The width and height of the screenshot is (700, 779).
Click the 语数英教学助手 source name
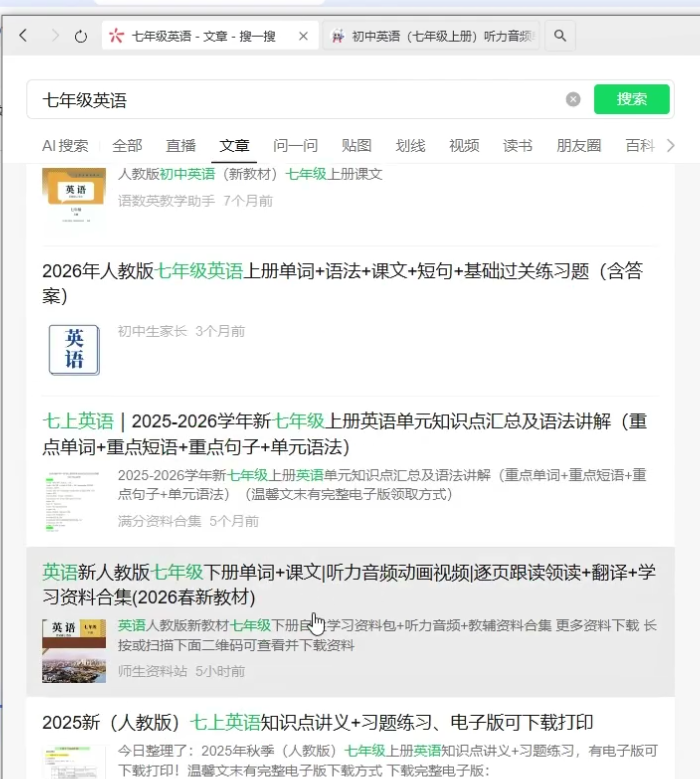coord(166,201)
